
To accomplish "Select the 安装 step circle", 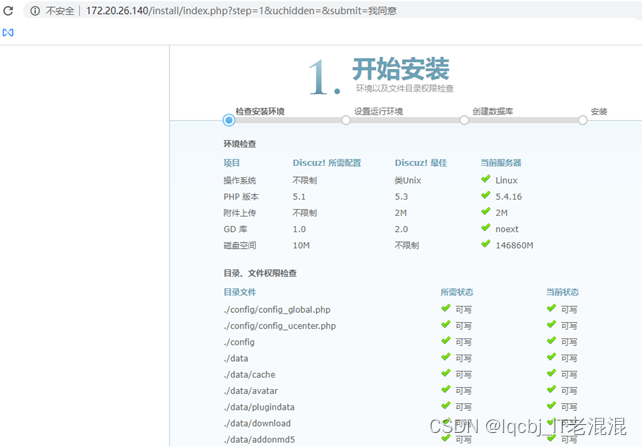I will (583, 120).
